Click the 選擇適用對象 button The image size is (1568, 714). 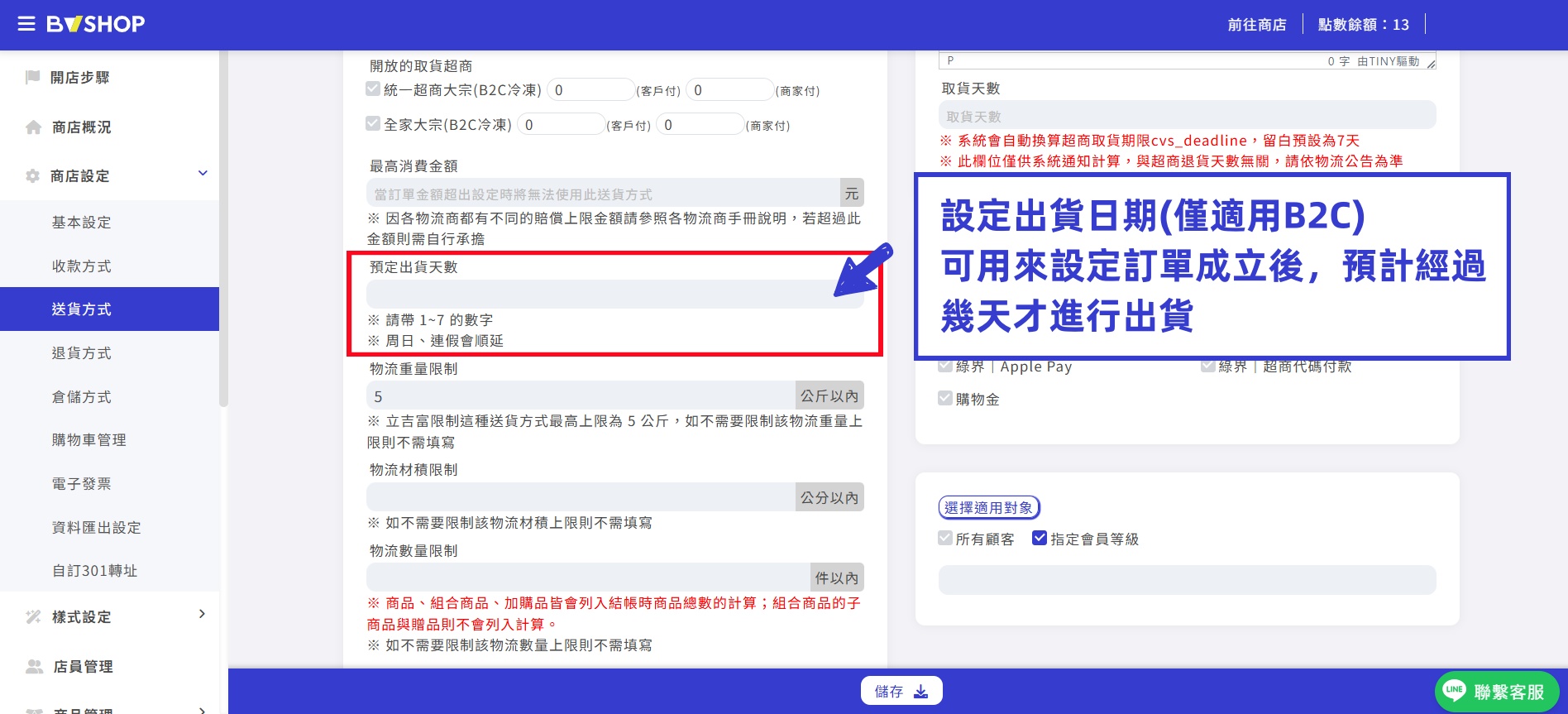point(989,507)
